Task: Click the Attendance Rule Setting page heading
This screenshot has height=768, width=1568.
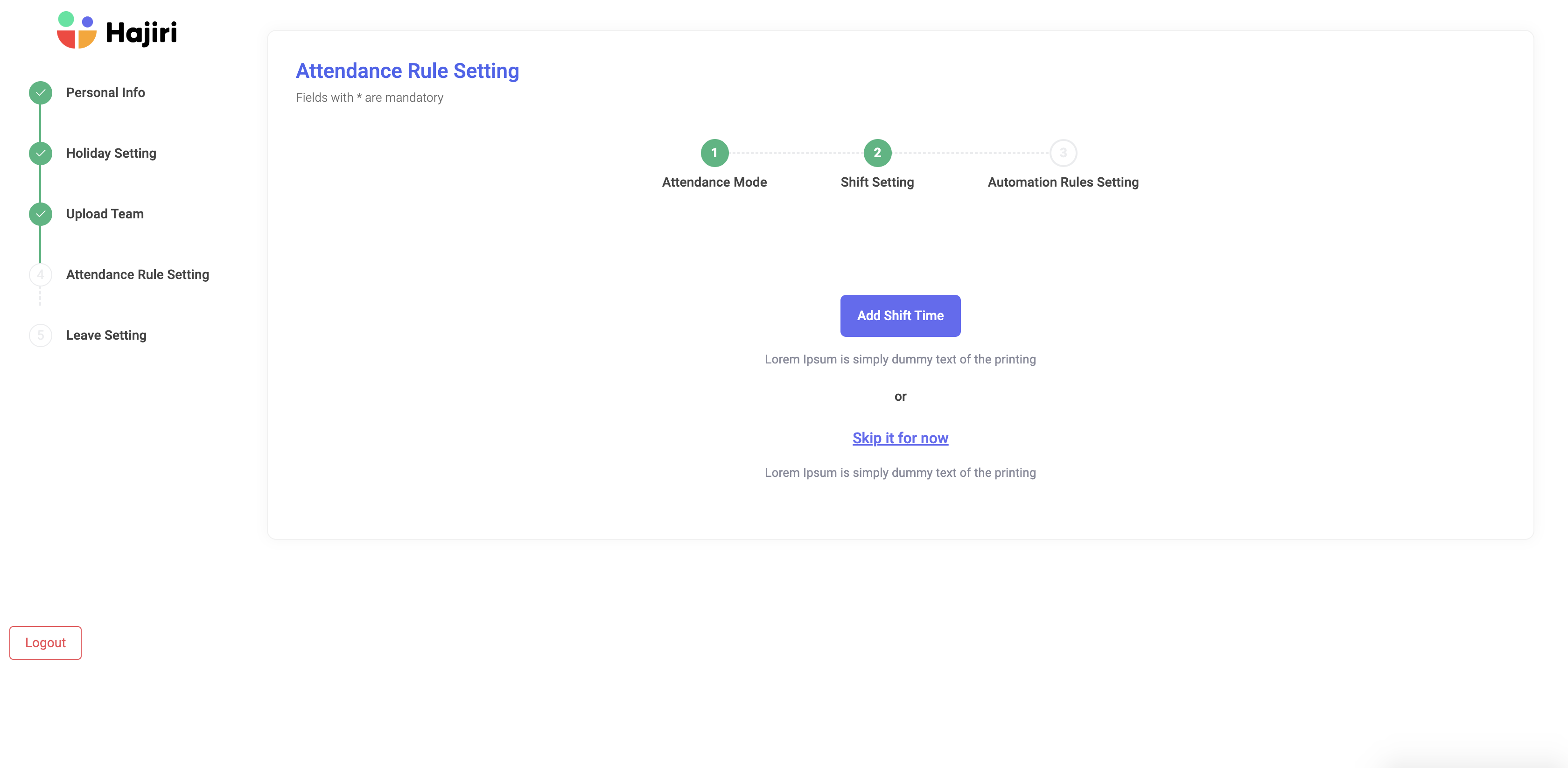Action: [x=407, y=71]
